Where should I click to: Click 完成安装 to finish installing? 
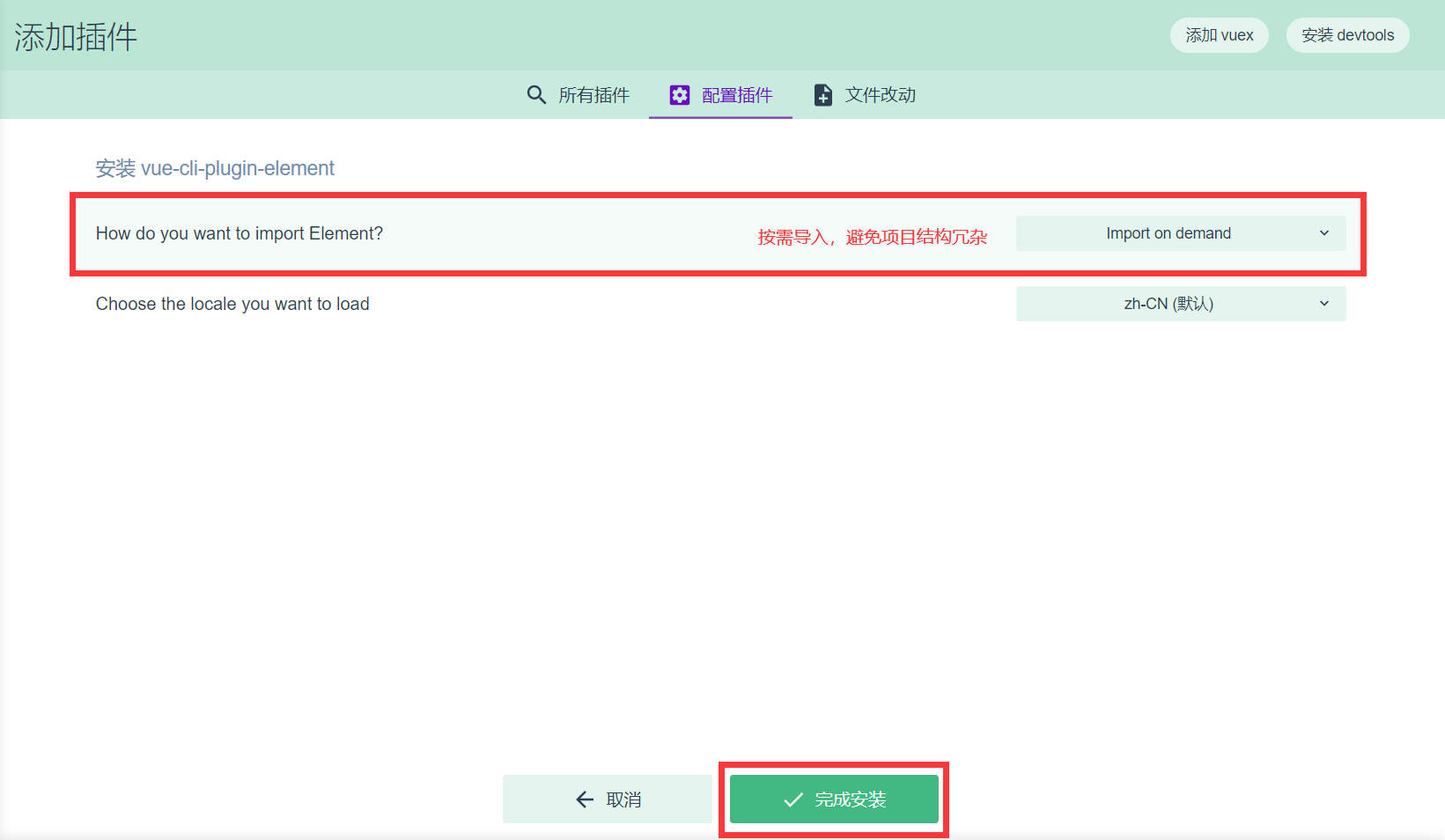pos(834,799)
